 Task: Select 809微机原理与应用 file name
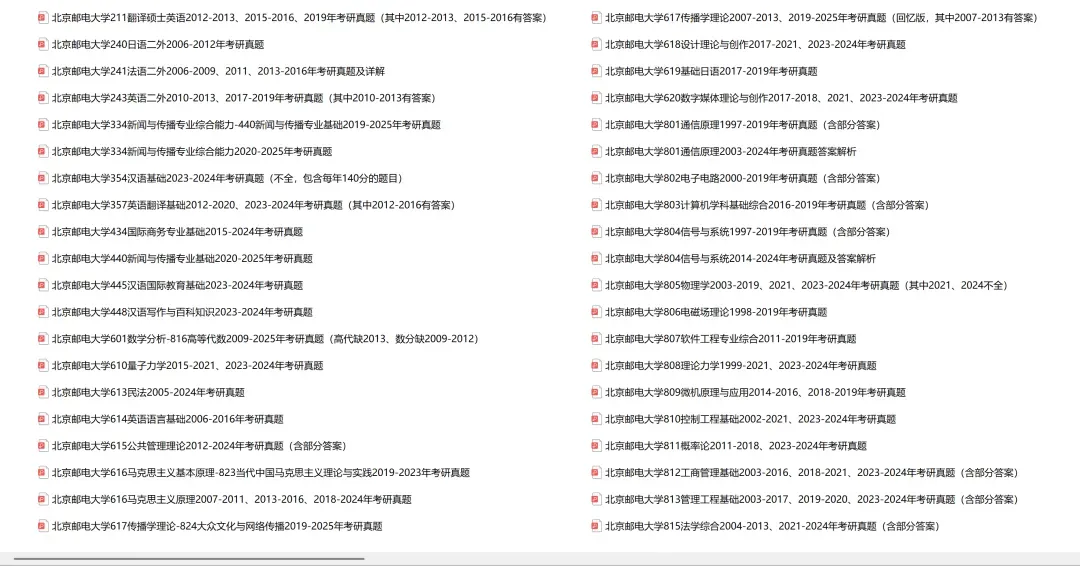tap(755, 392)
